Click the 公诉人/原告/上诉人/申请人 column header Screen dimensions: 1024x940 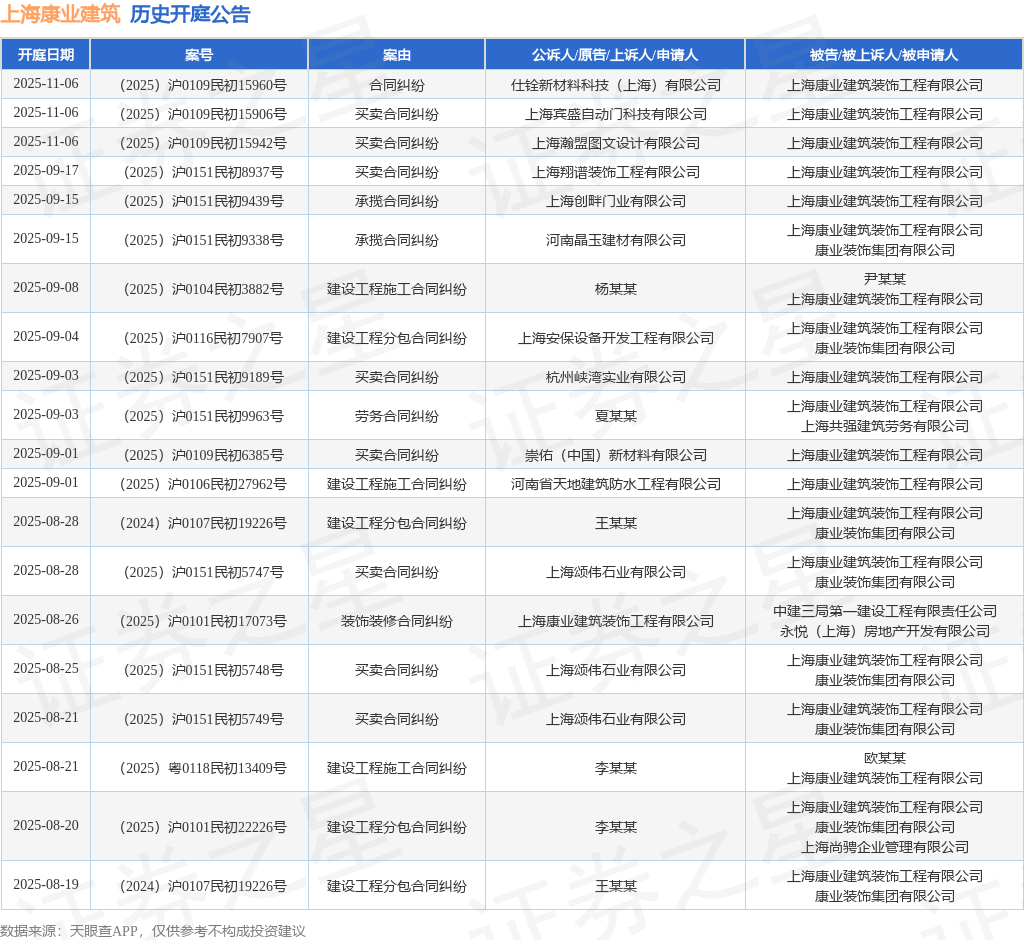point(615,55)
